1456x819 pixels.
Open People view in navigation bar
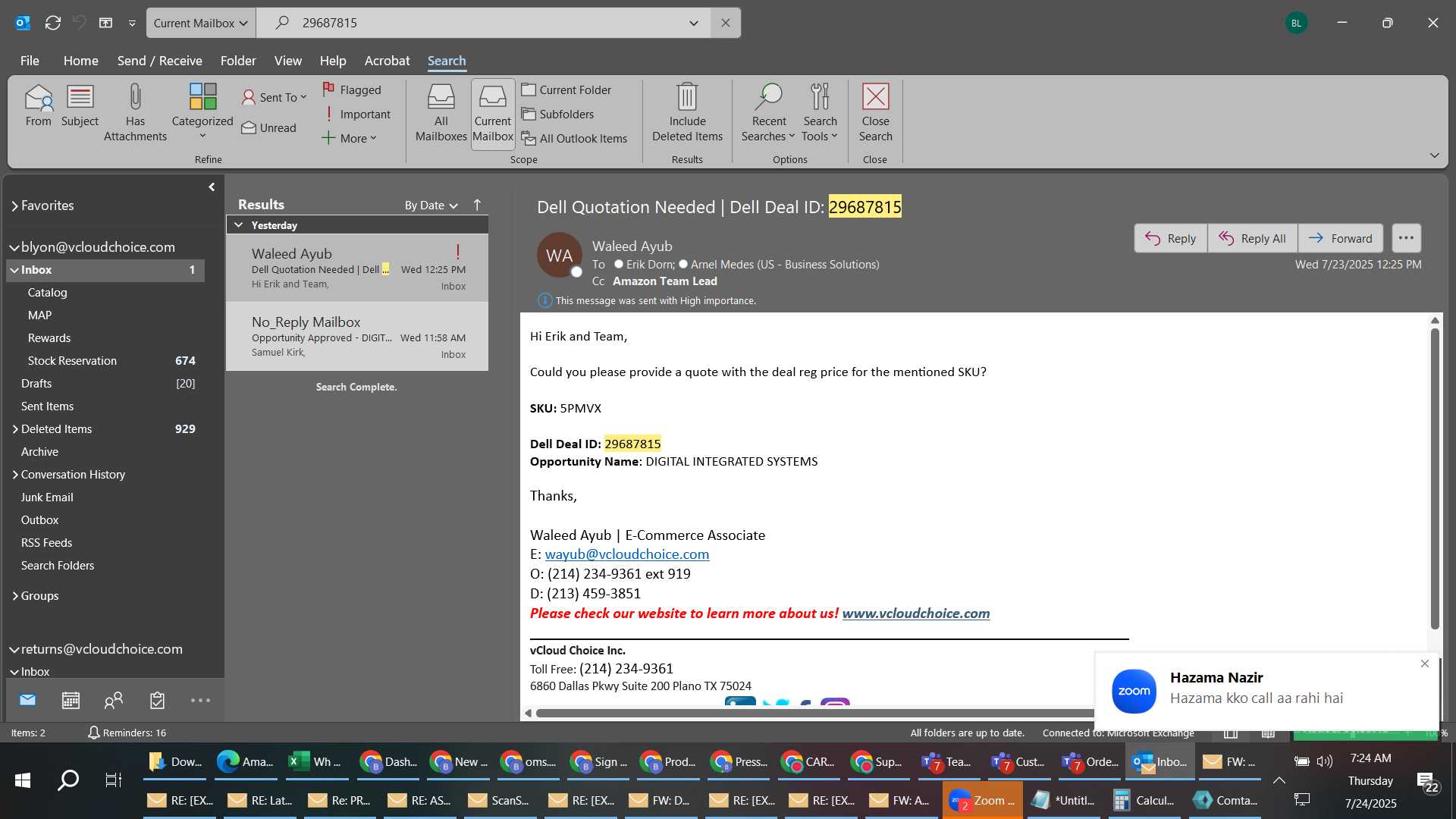114,700
